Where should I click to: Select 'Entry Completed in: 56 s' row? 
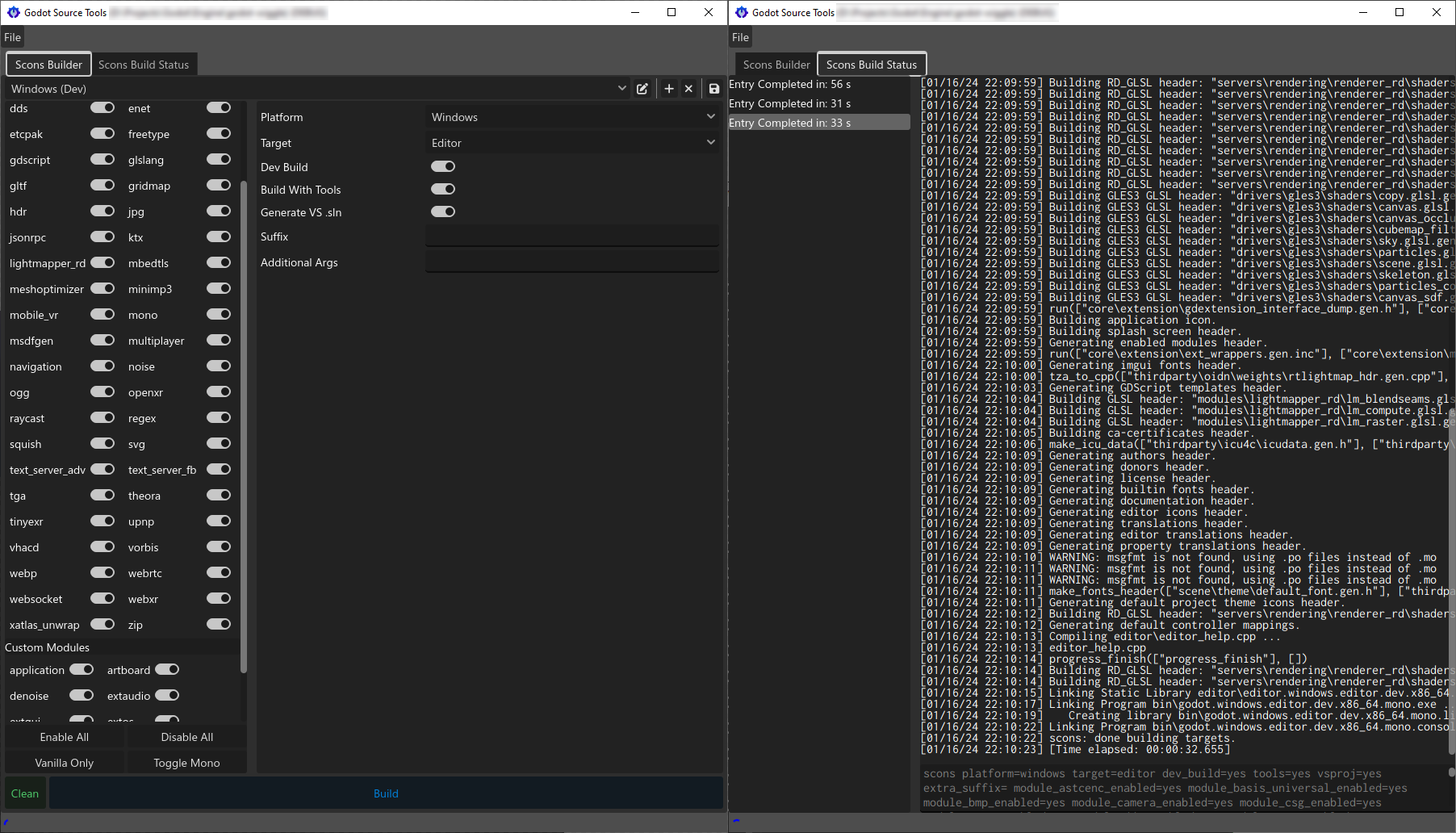coord(819,84)
